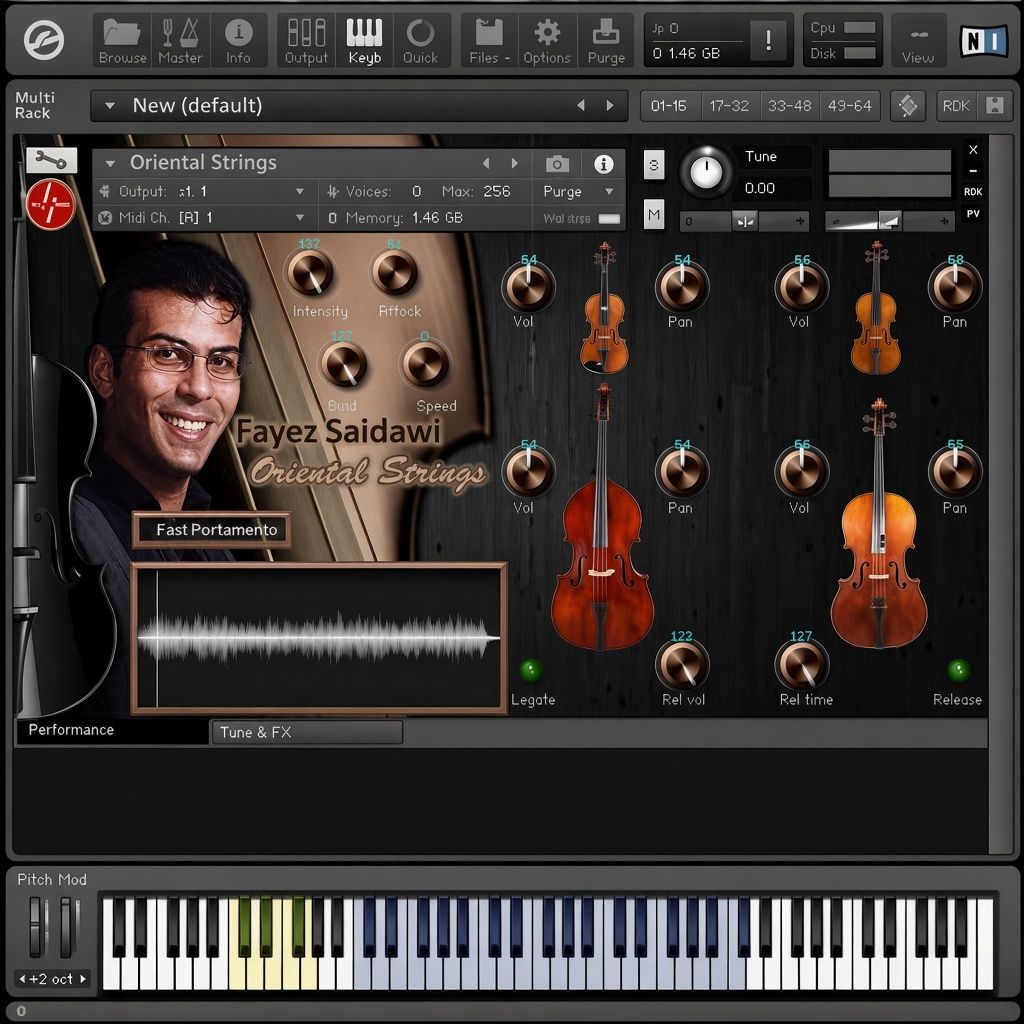Click the red instrument logo icon

point(50,205)
